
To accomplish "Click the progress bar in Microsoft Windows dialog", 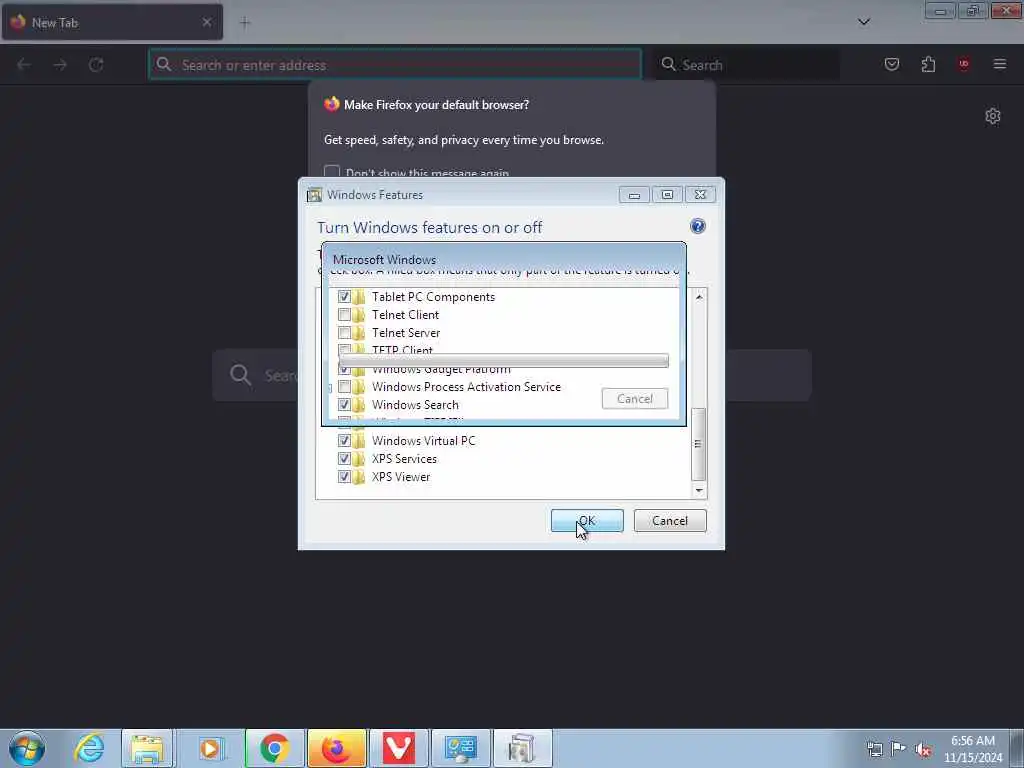I will 504,360.
